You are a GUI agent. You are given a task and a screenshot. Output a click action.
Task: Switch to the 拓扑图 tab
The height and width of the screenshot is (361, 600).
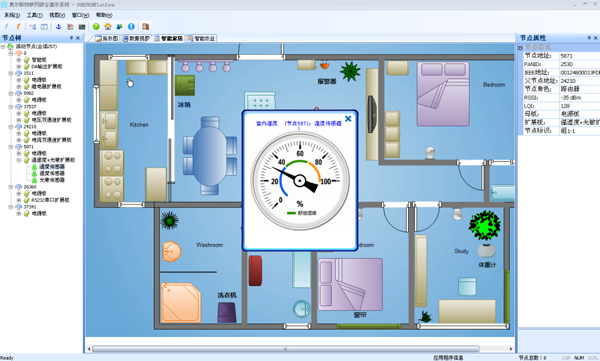tap(107, 38)
